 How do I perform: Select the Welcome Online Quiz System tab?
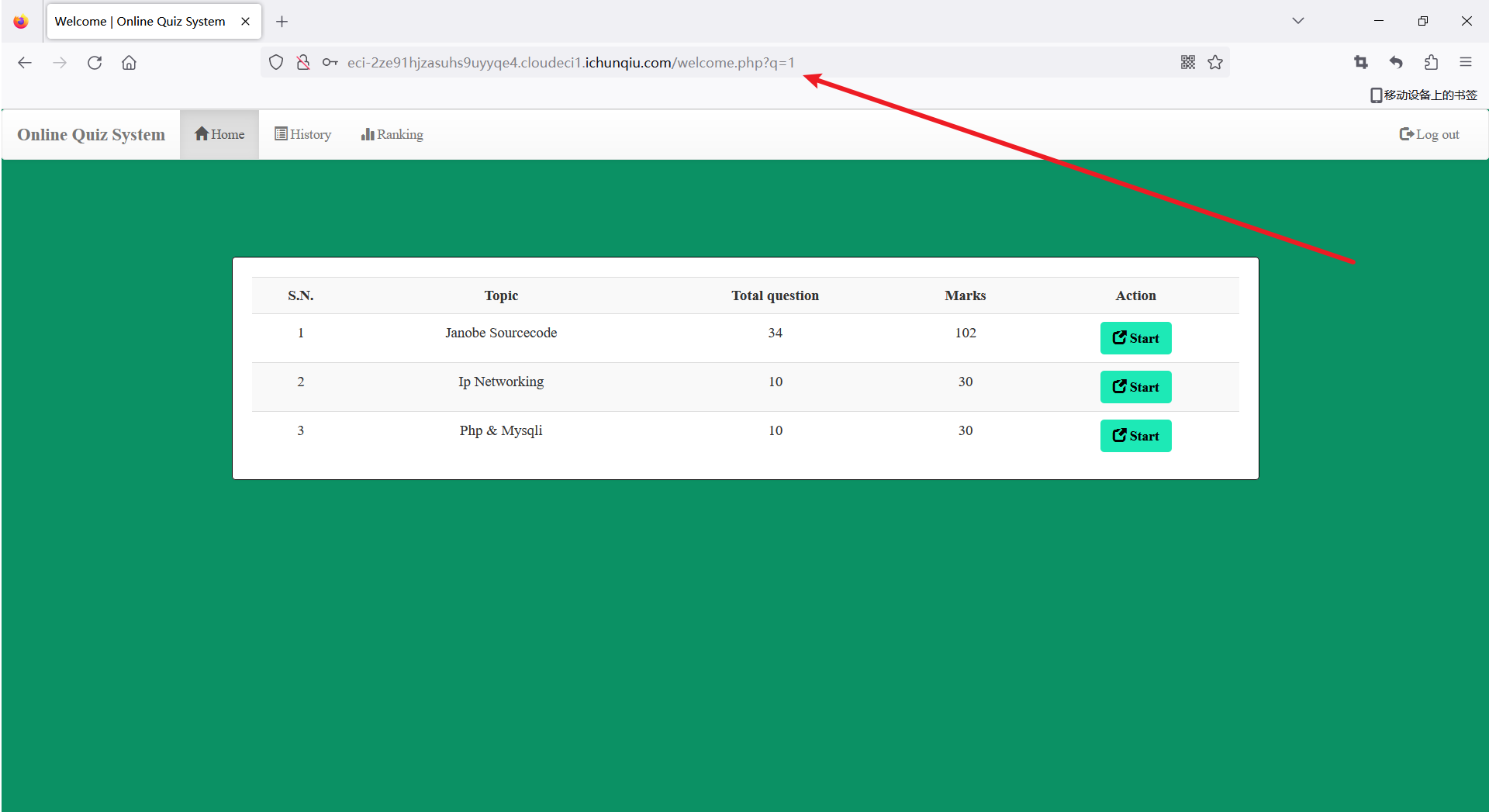(x=154, y=22)
